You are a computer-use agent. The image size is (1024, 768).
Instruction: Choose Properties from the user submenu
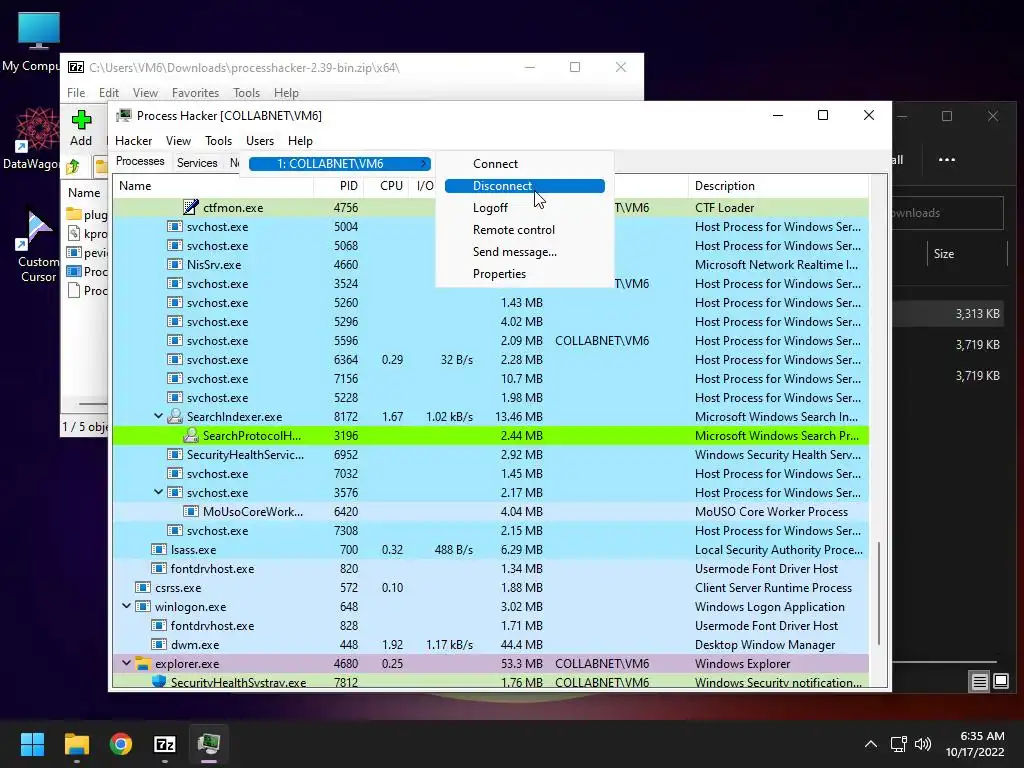pos(524,274)
